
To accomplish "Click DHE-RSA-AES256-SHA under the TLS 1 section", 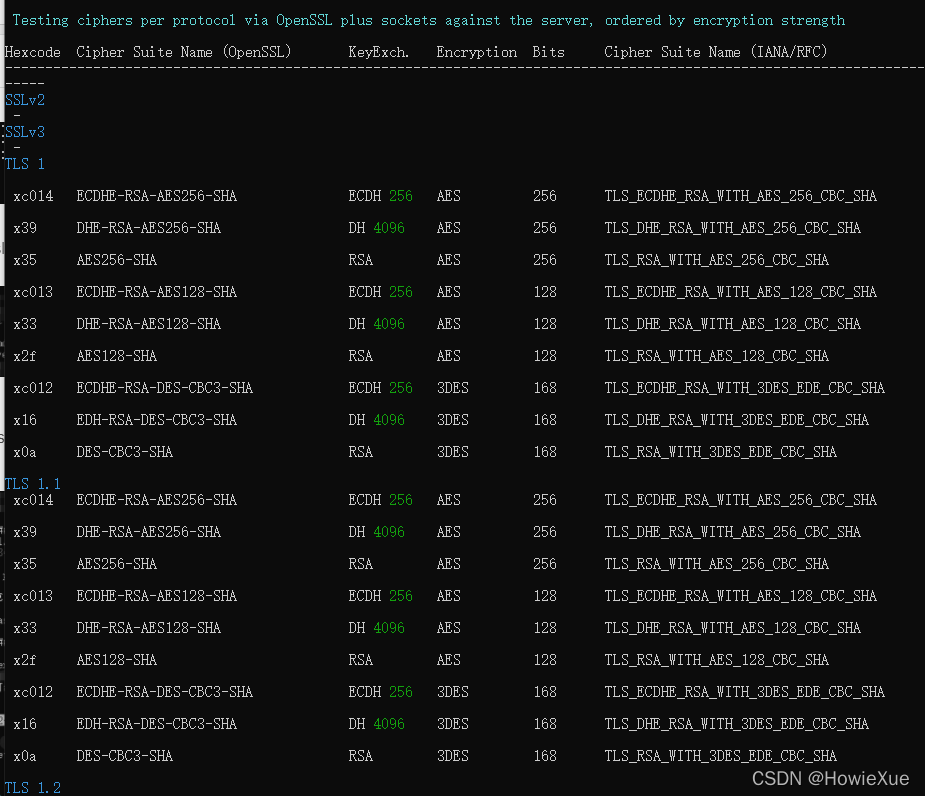I will tap(149, 228).
